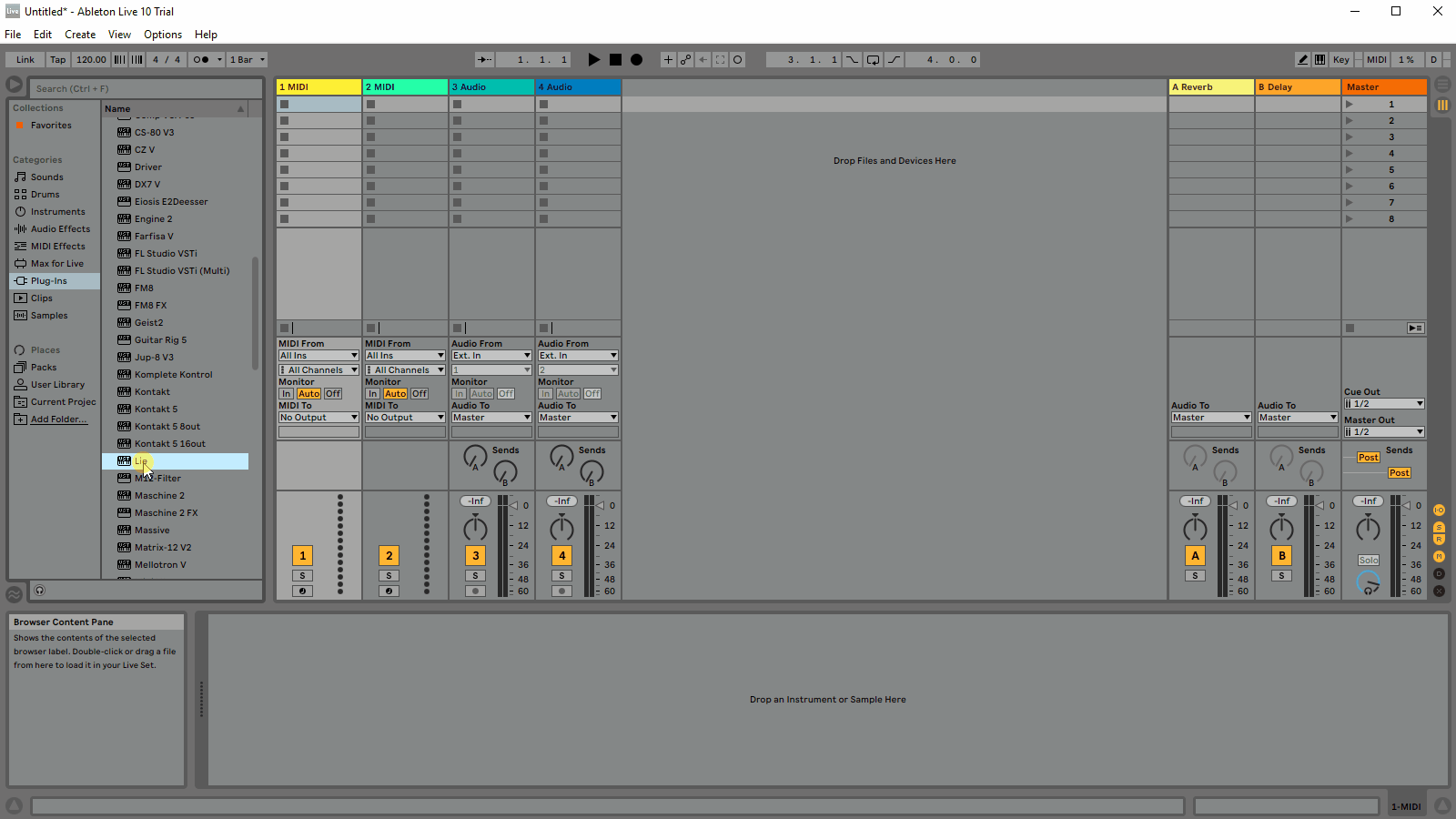Click Phase Nudge Up icon

point(137,60)
